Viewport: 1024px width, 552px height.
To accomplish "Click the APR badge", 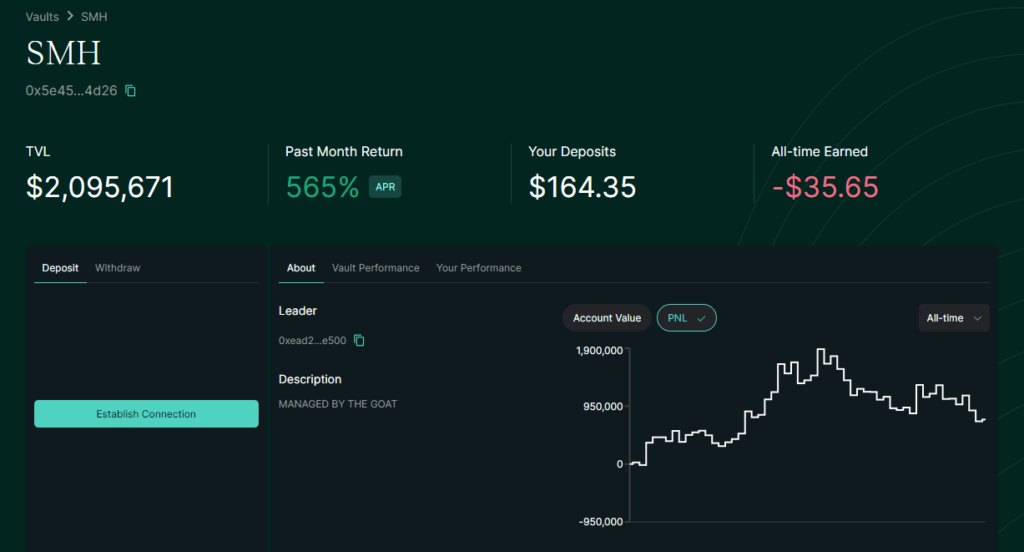I will [x=385, y=187].
